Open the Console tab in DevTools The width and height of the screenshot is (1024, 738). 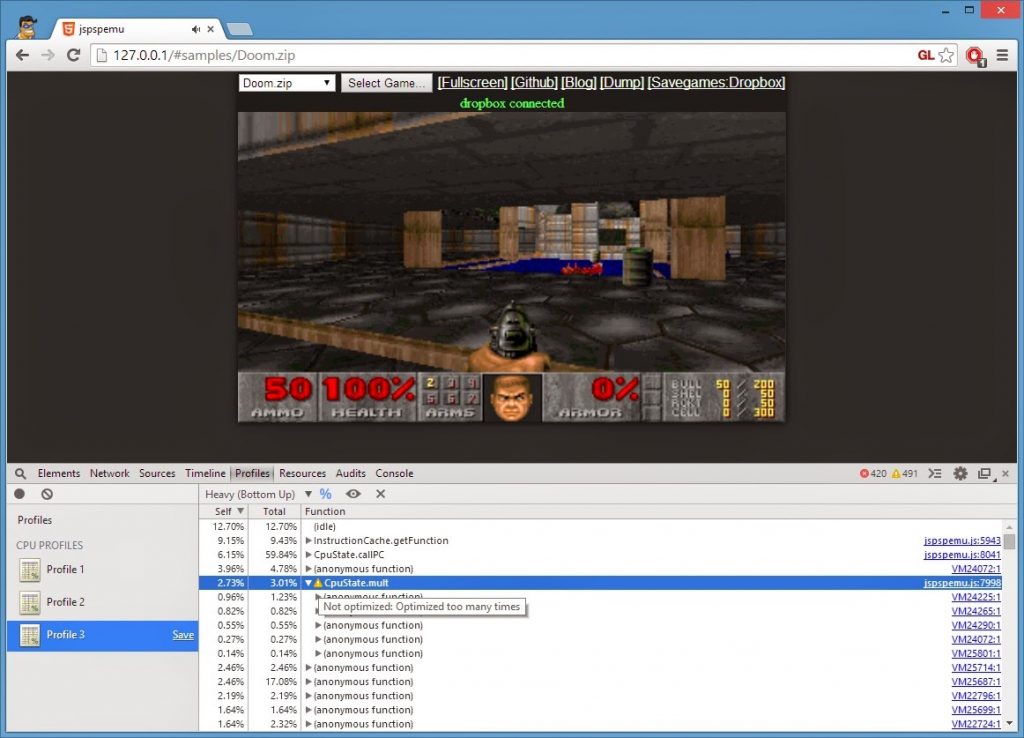[x=394, y=474]
